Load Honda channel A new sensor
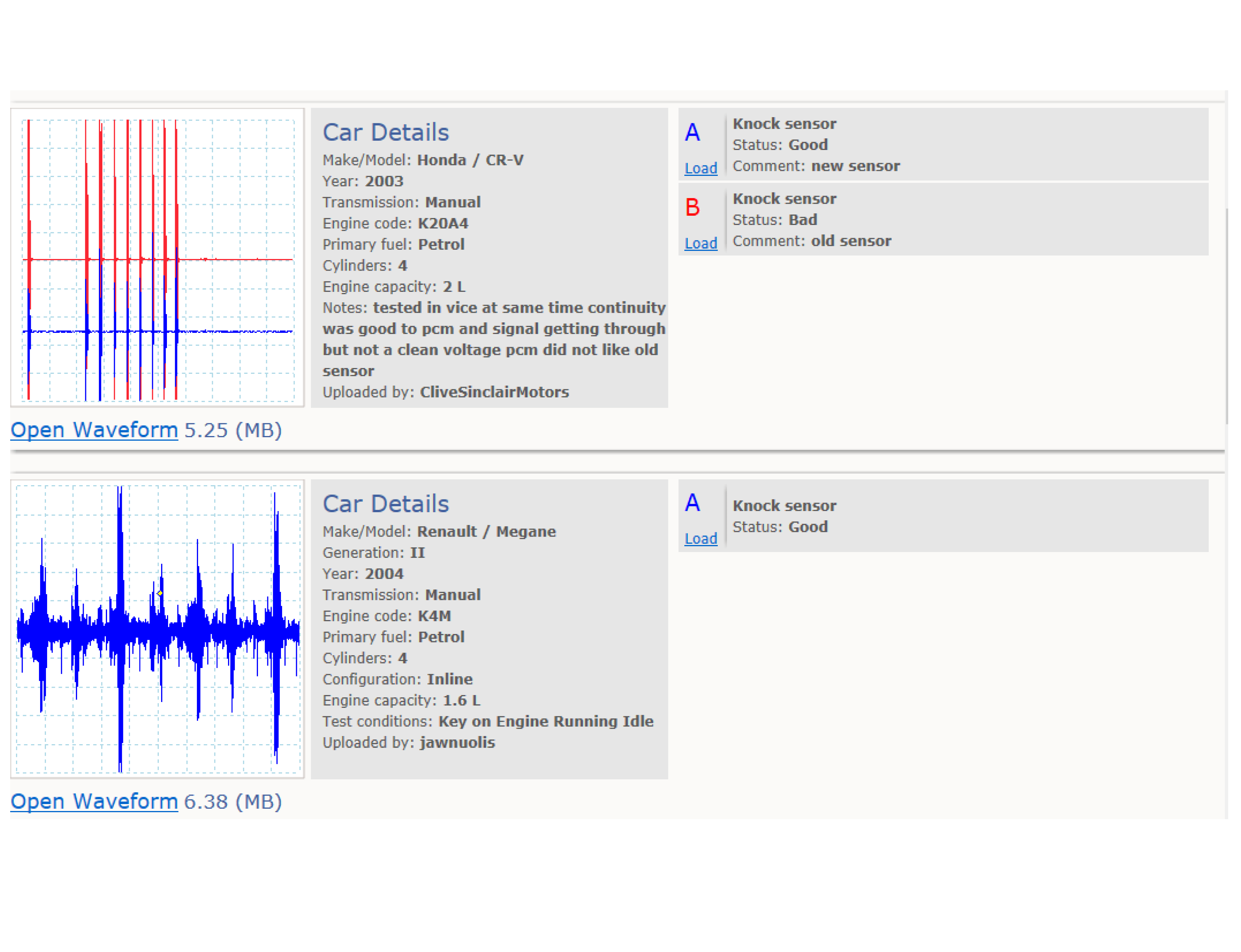This screenshot has height=952, width=1241. pos(701,168)
